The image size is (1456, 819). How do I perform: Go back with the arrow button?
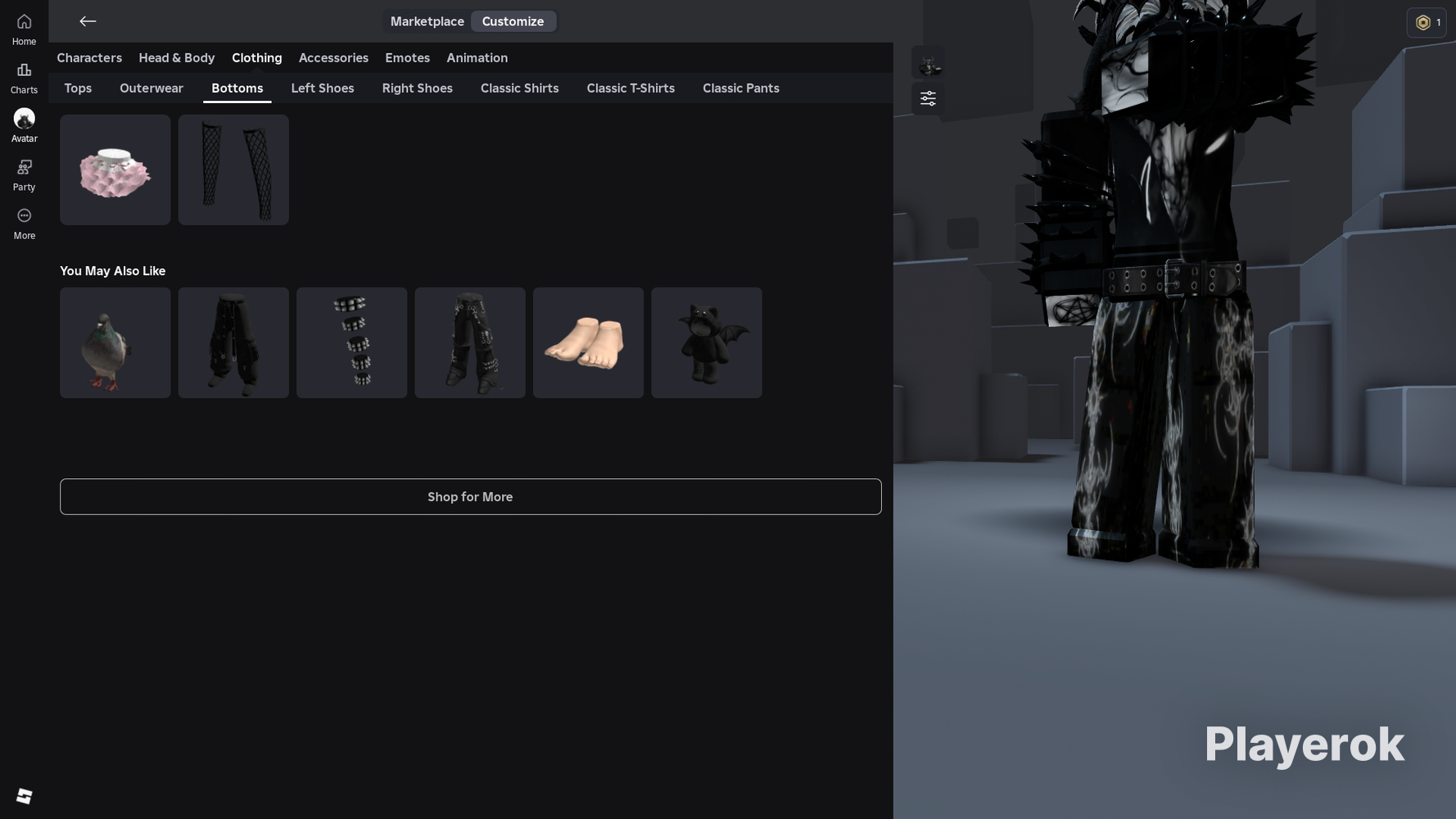(88, 21)
